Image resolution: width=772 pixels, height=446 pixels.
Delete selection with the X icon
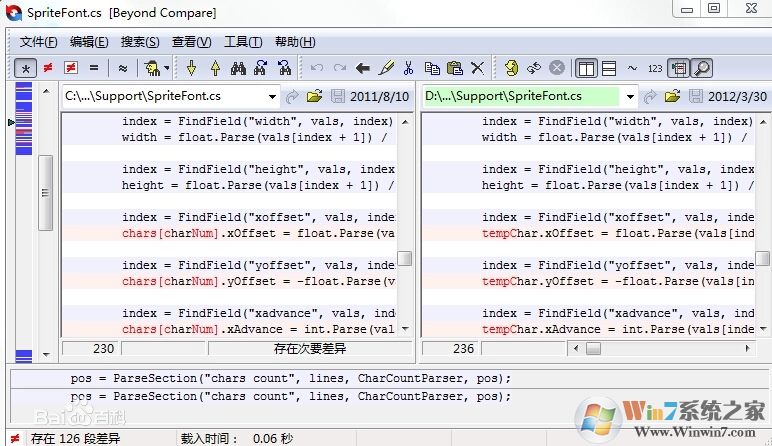tap(478, 68)
